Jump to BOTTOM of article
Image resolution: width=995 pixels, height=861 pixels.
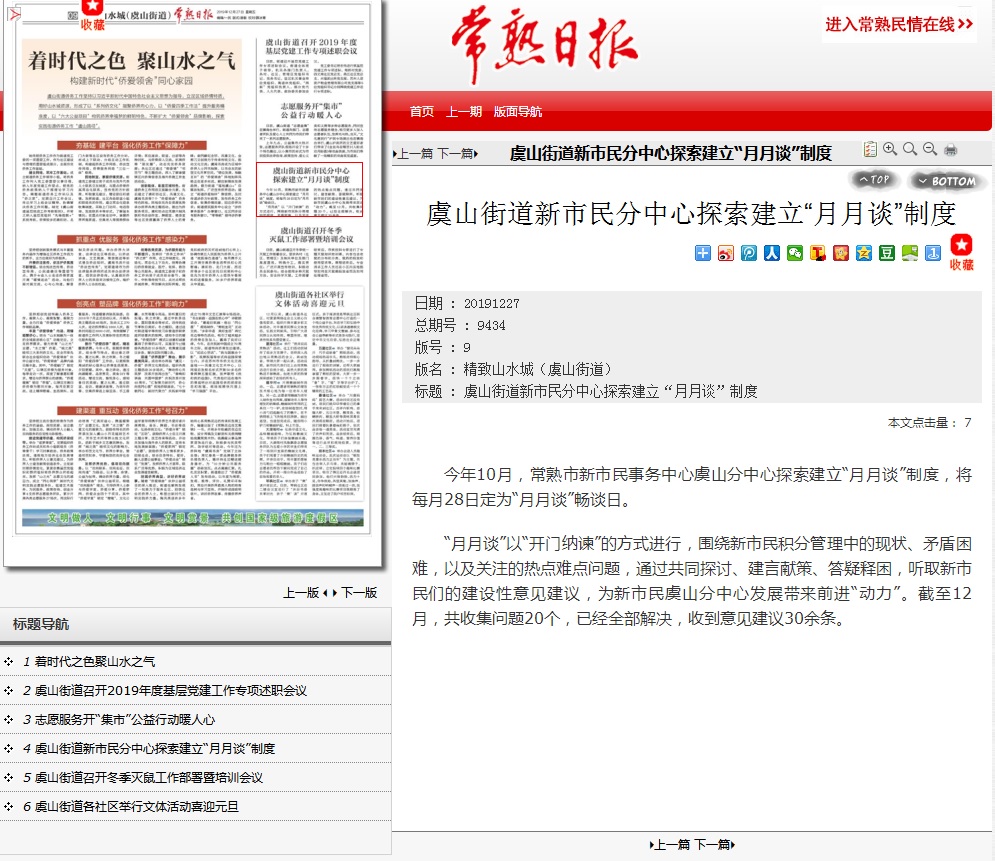[946, 181]
